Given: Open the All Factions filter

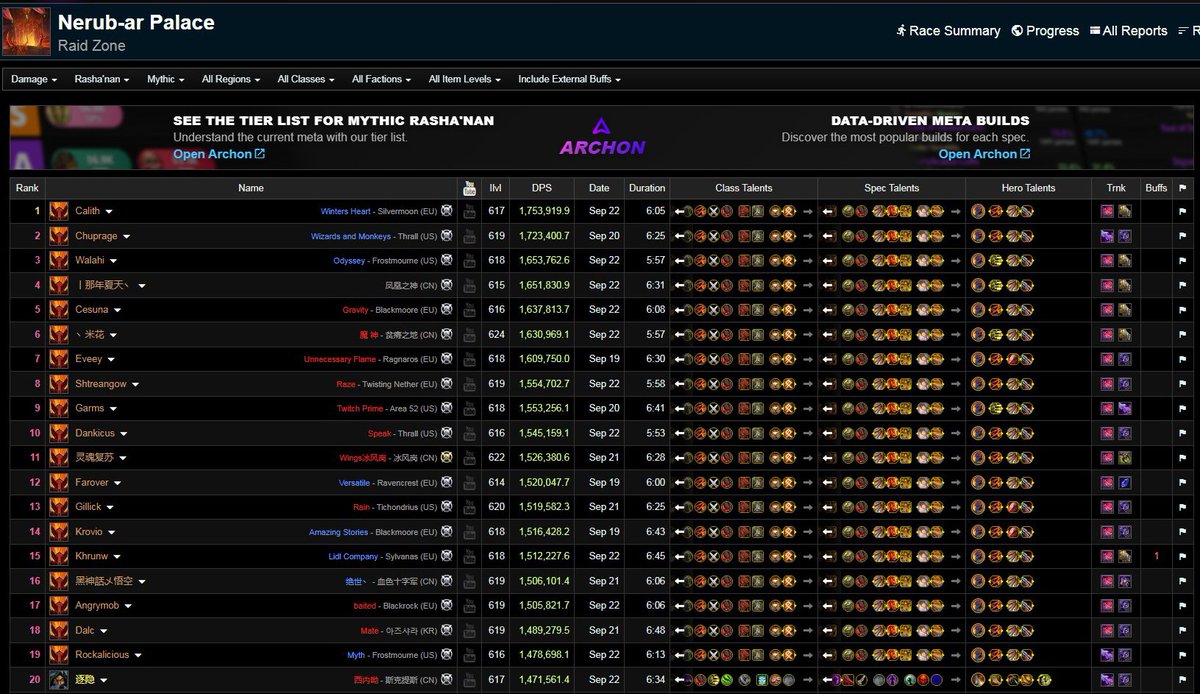Looking at the screenshot, I should tap(382, 79).
